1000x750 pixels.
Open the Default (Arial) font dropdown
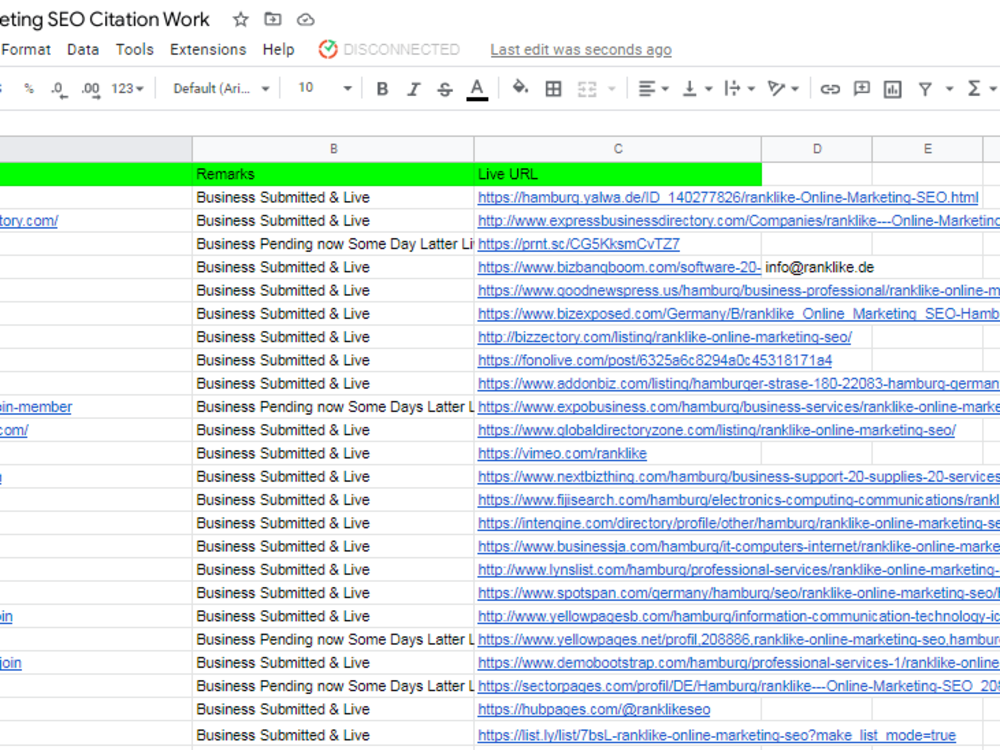[x=221, y=89]
